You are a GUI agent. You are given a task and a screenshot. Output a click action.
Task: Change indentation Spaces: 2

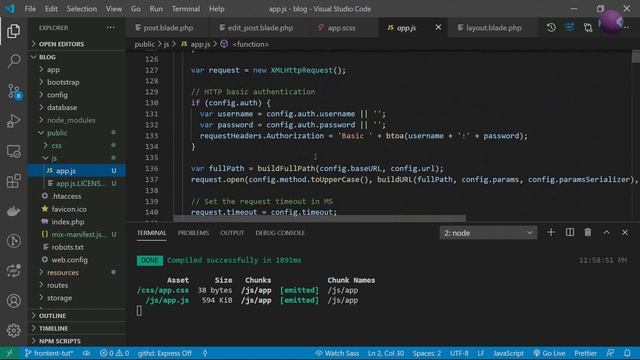pyautogui.click(x=427, y=353)
